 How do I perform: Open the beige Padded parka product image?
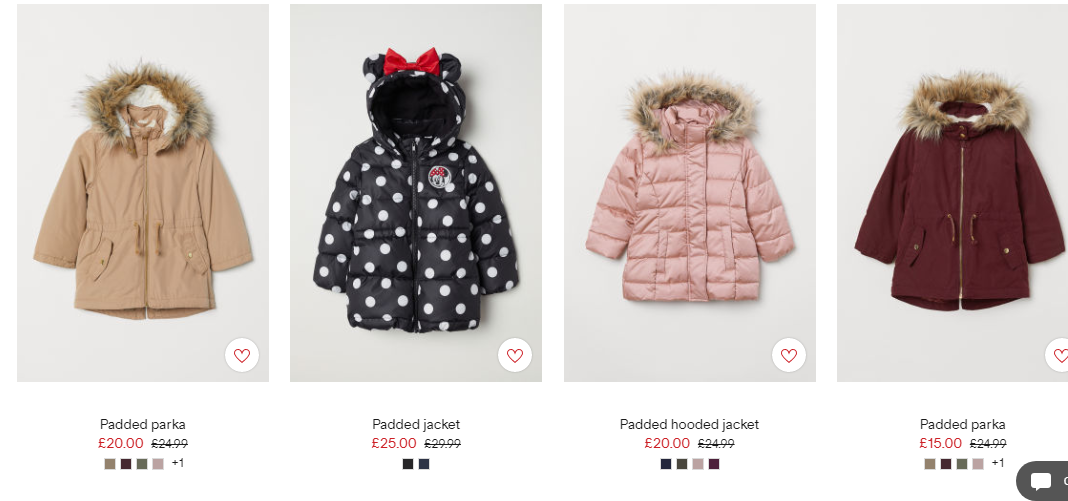[143, 193]
